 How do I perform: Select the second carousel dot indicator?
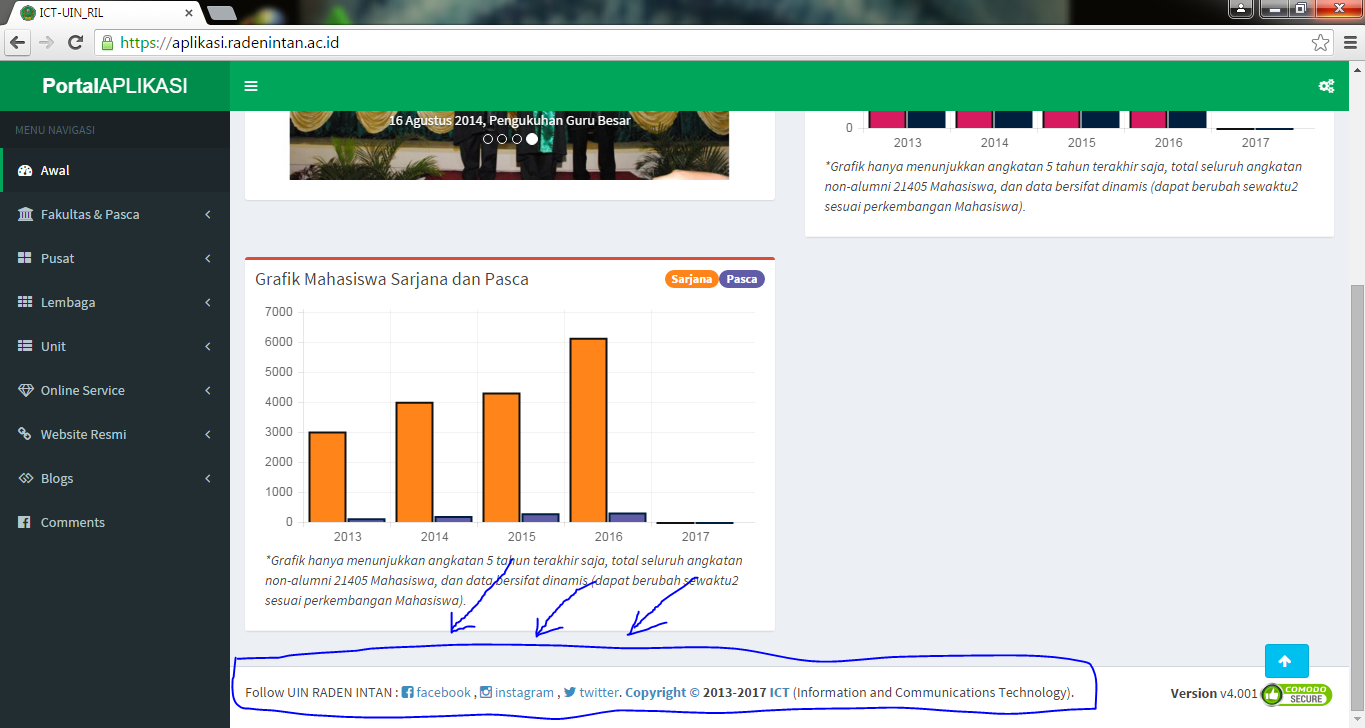502,139
